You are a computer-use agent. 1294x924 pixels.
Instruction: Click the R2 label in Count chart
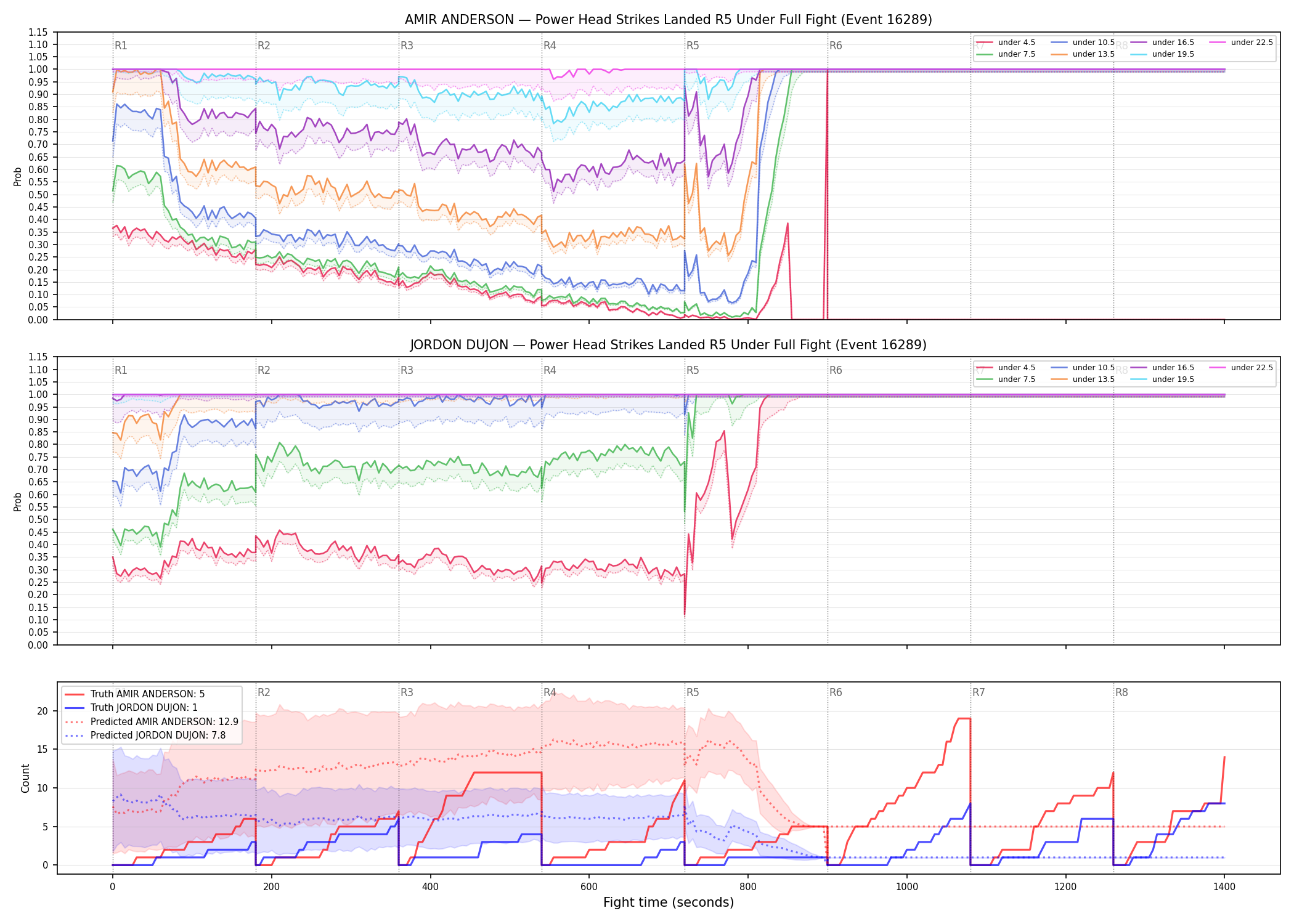click(264, 692)
